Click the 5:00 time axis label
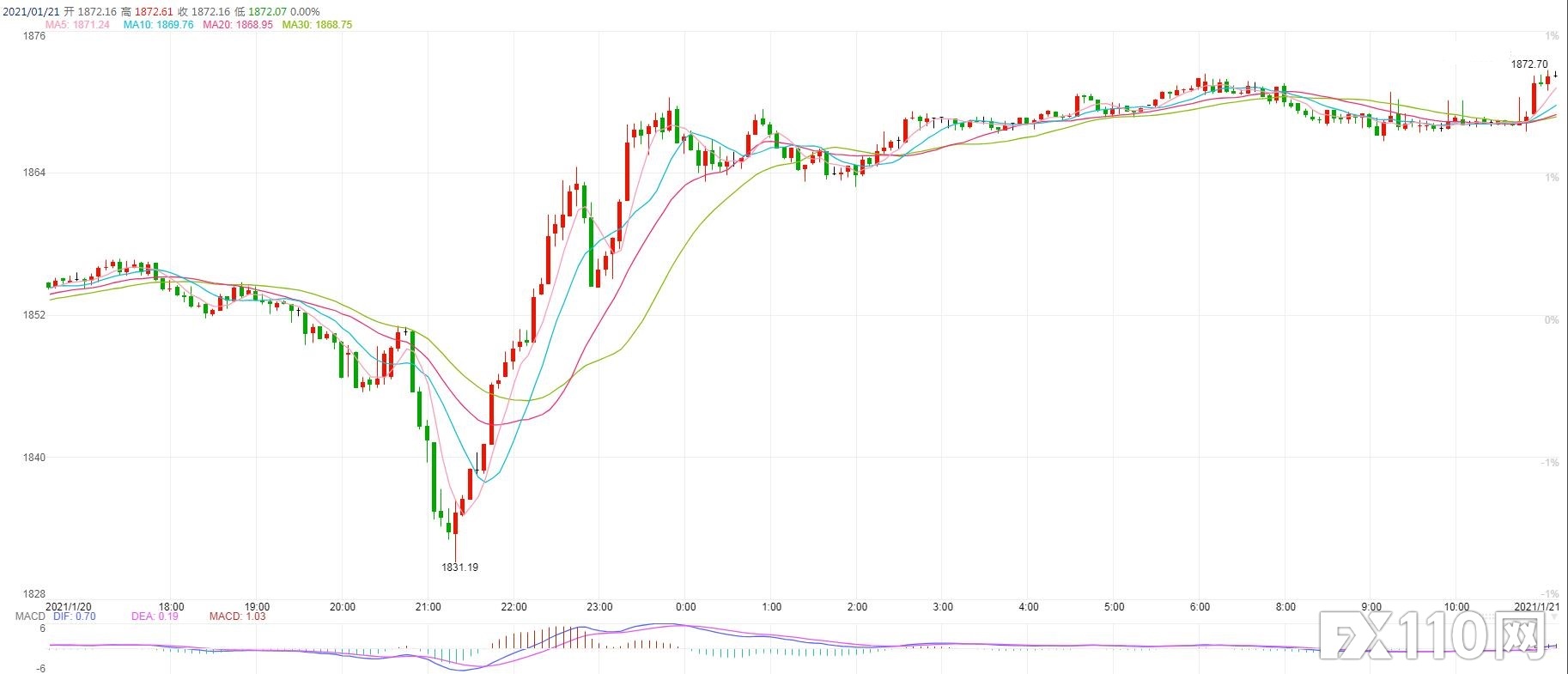Viewport: 1568px width, 674px height. pyautogui.click(x=1115, y=607)
